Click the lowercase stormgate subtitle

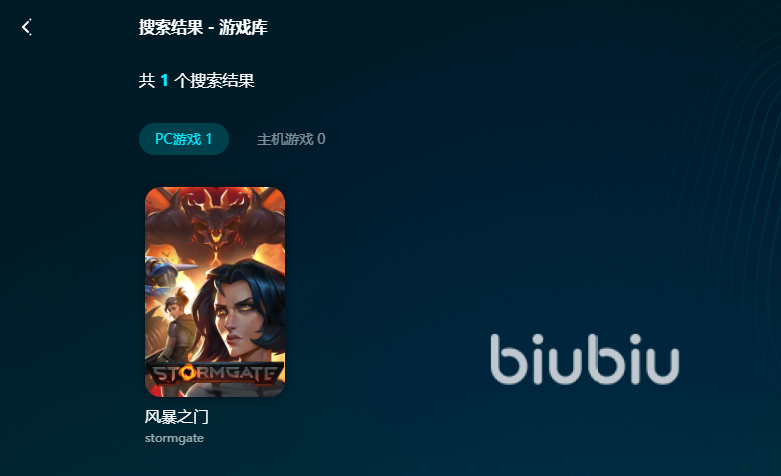tap(174, 438)
